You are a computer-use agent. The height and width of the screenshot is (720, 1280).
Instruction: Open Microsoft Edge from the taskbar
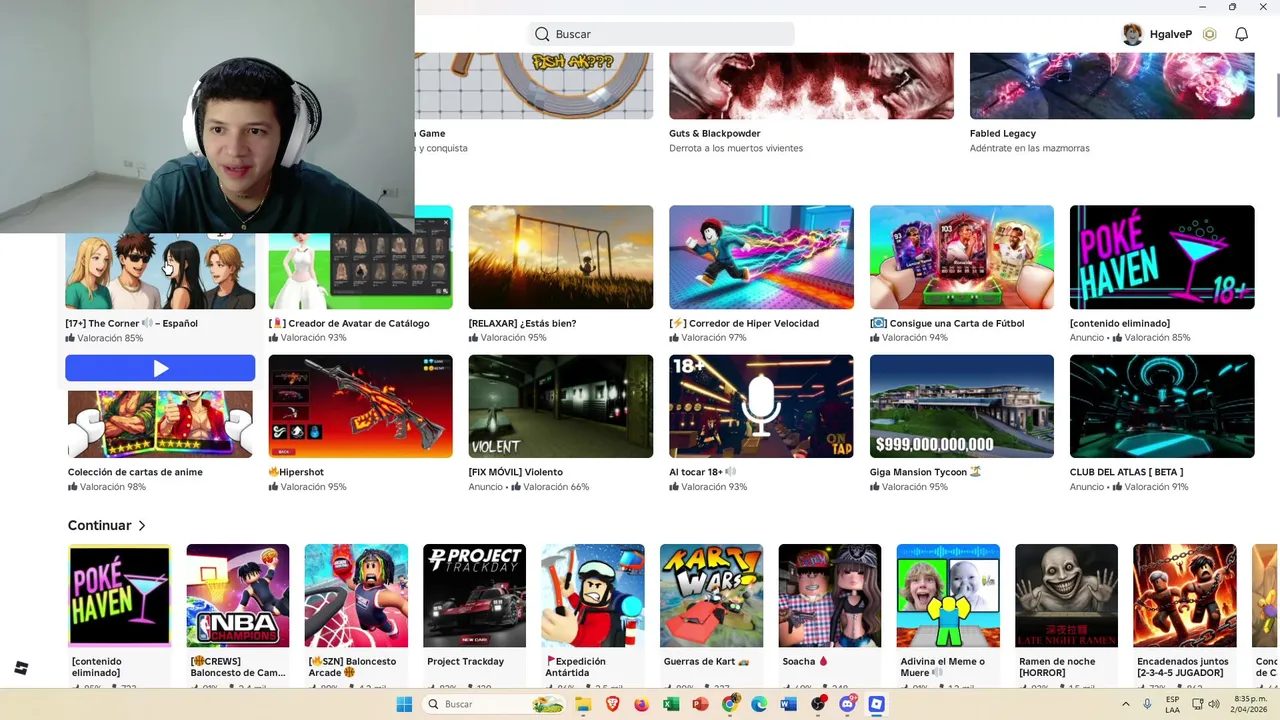coord(759,704)
